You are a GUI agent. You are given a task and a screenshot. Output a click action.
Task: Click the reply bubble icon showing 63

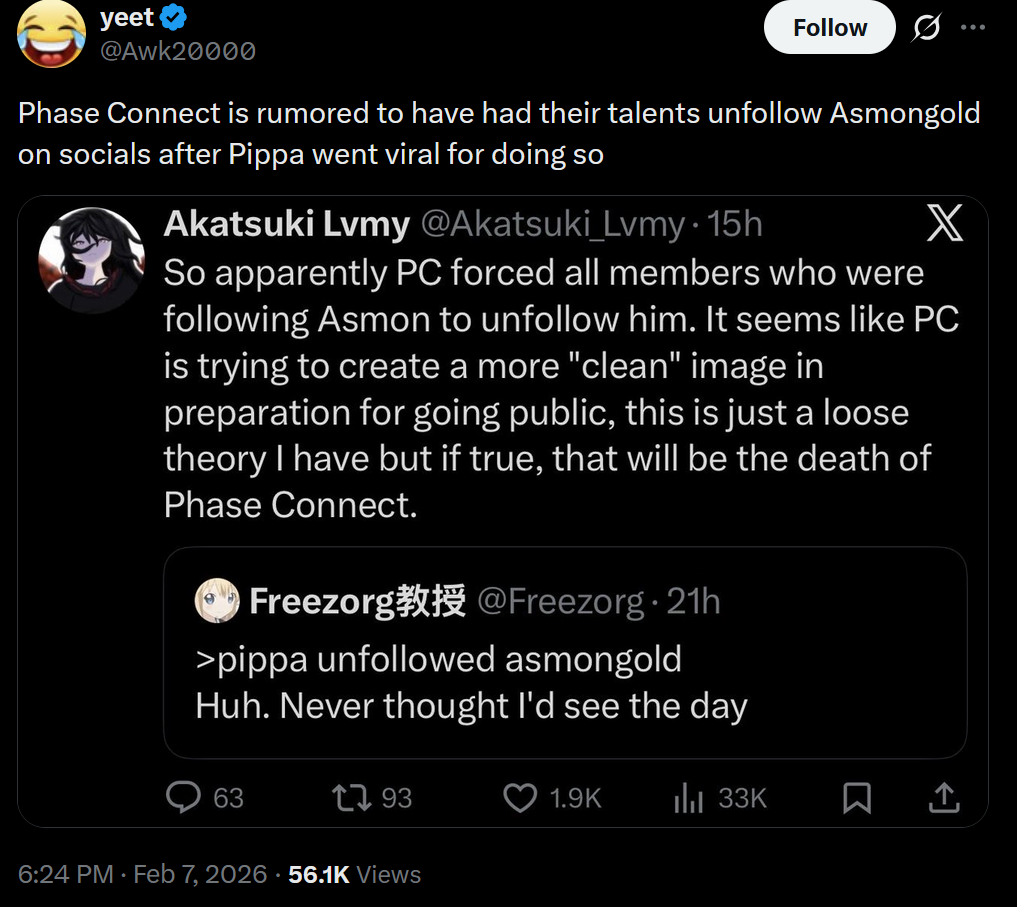pos(184,797)
